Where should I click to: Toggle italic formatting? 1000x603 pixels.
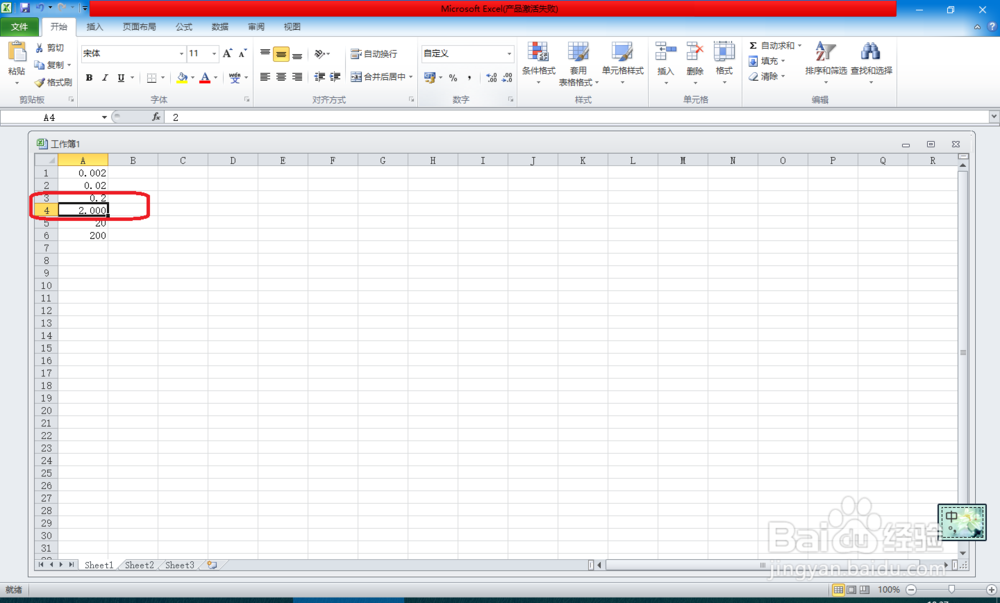click(105, 78)
